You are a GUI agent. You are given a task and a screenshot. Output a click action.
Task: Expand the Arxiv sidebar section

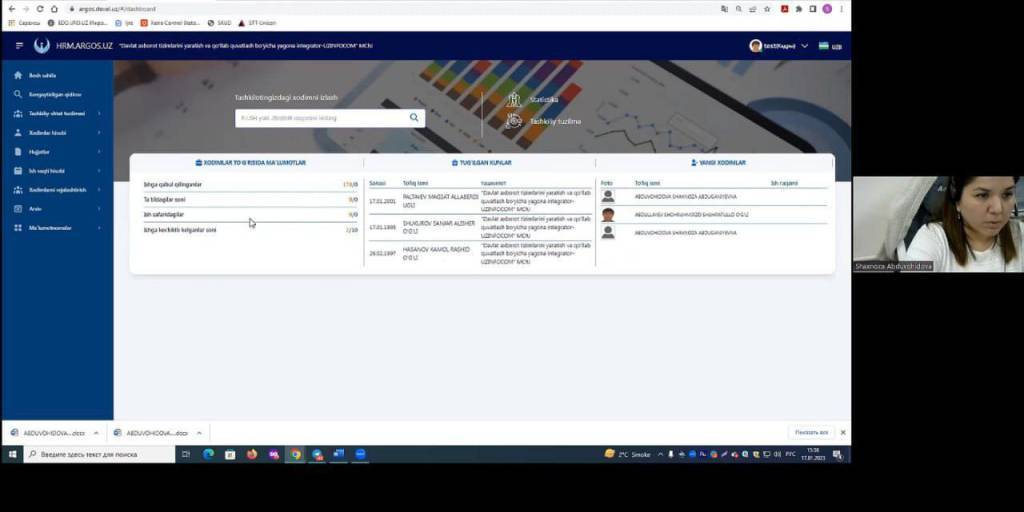tap(99, 209)
